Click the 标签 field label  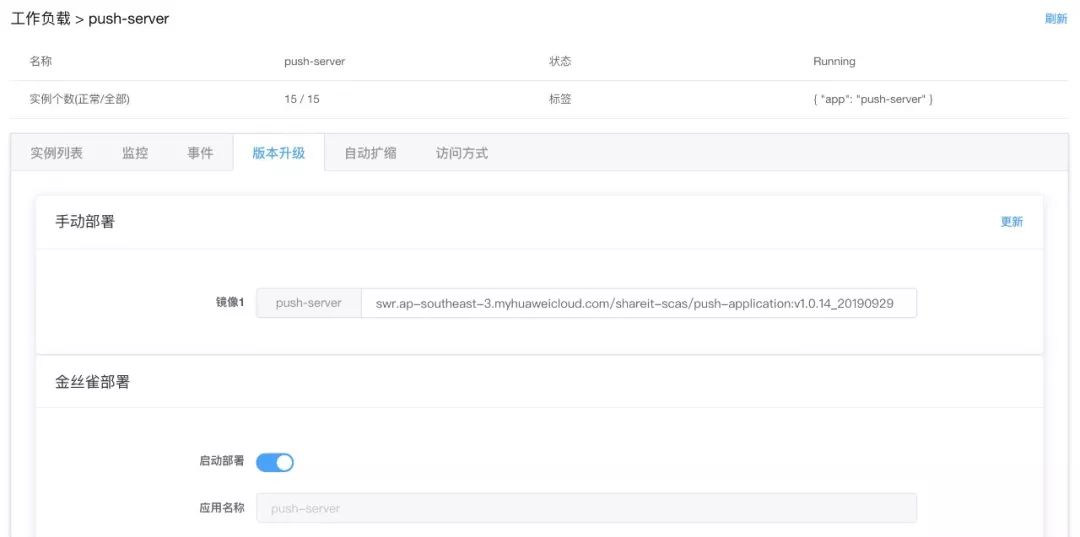coord(560,99)
